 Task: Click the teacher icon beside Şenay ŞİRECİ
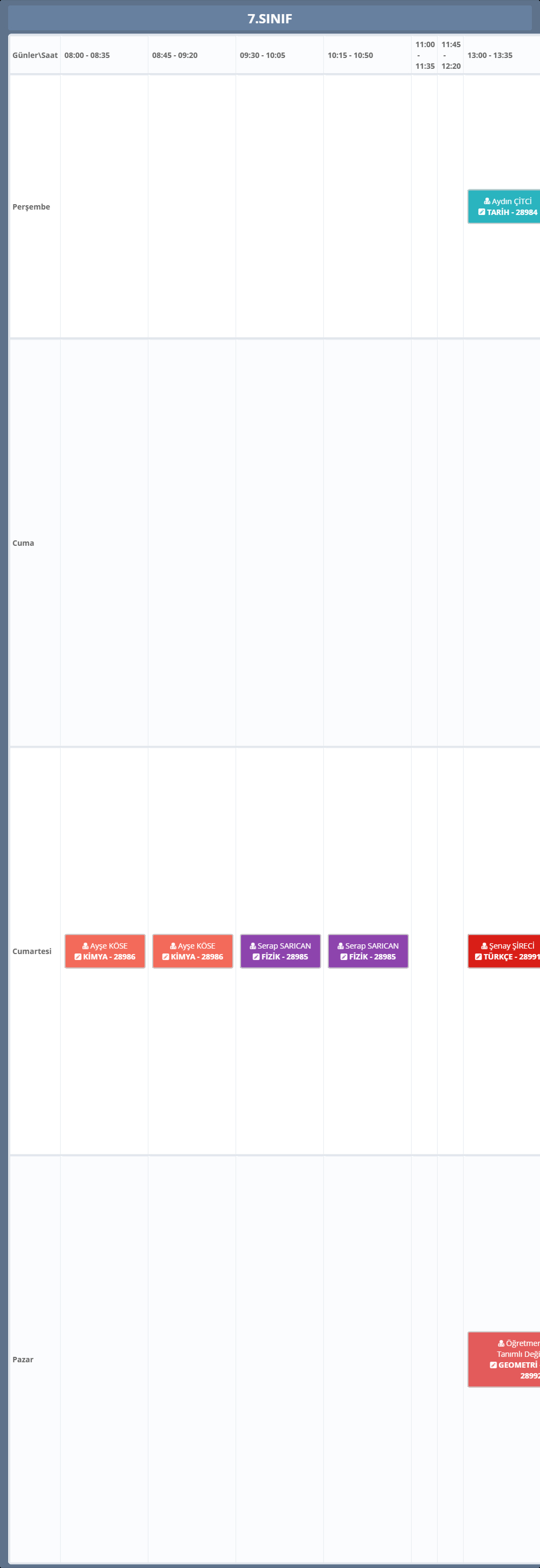(x=485, y=946)
